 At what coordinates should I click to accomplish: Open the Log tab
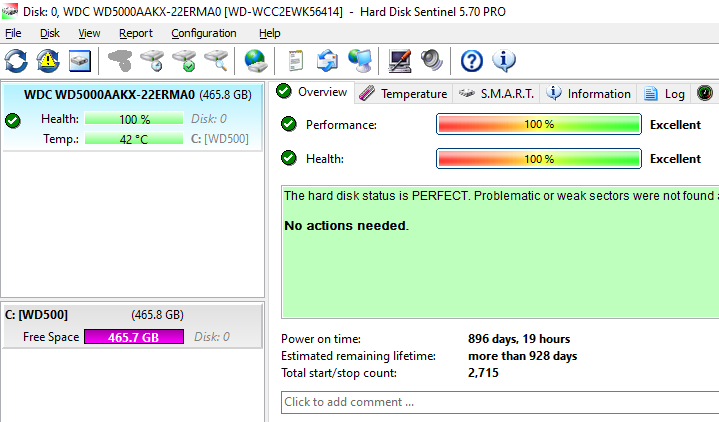pos(665,93)
